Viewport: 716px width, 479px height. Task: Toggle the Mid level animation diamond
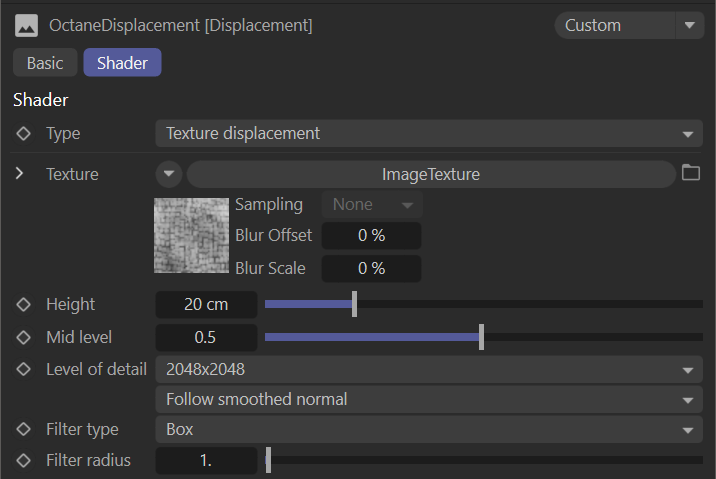point(24,337)
